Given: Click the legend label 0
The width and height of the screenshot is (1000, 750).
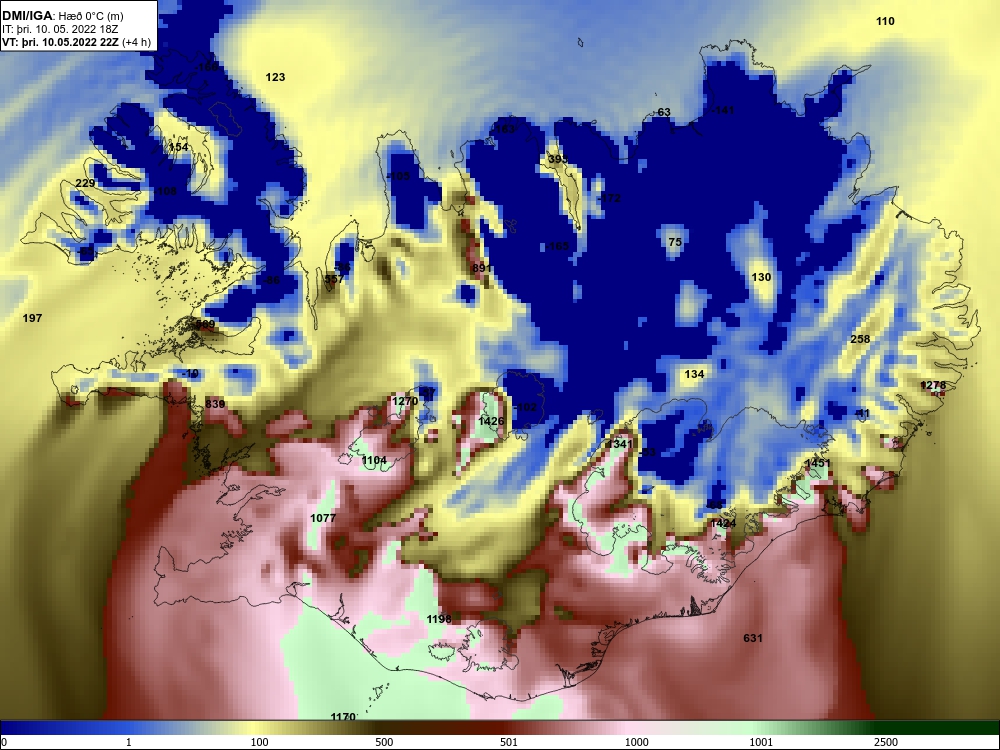Looking at the screenshot, I should tap(4, 742).
